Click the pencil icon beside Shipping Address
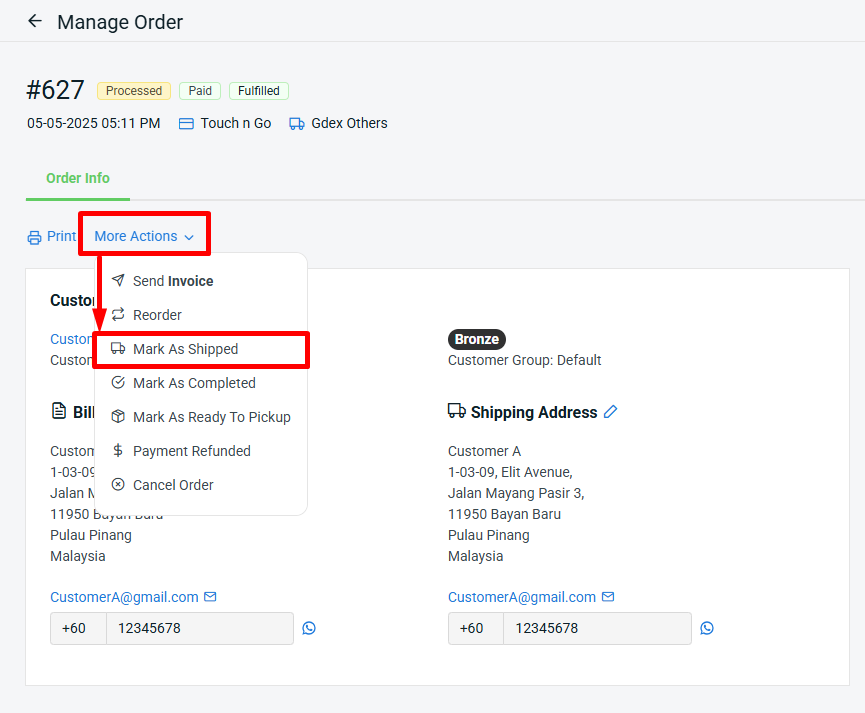865x713 pixels. tap(611, 411)
